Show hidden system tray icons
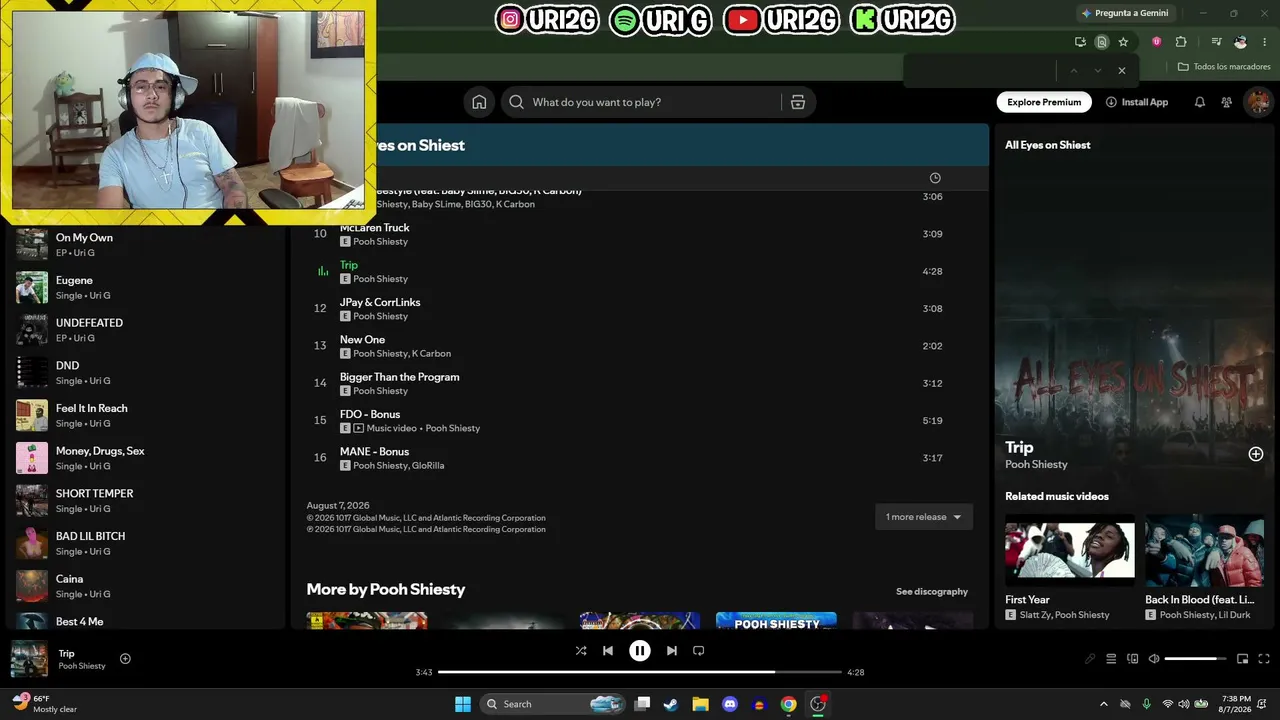Screen dimensions: 1280x720 1104,704
